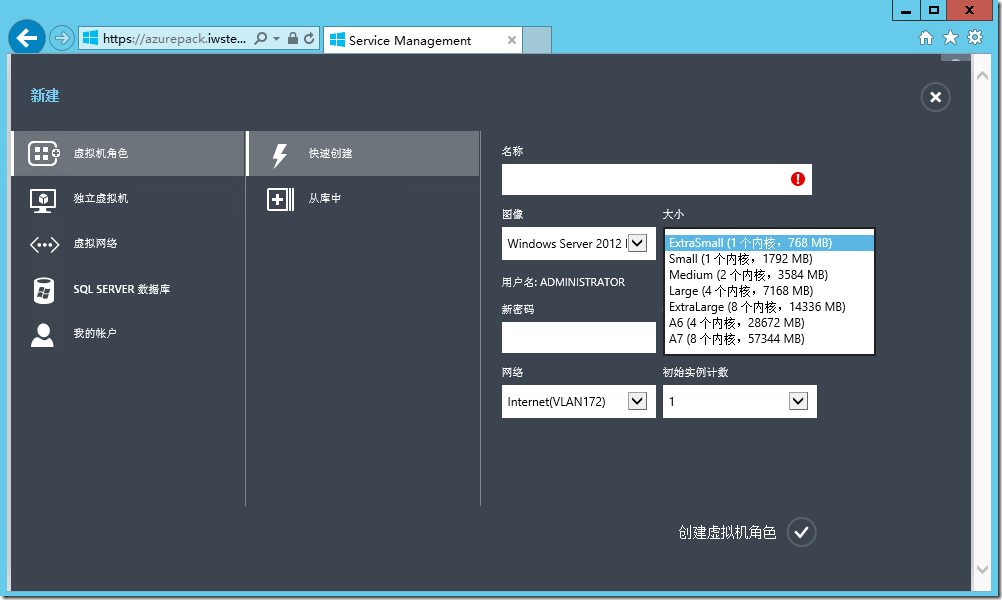Open favorites star icon
Viewport: 1002px width, 600px height.
coord(950,38)
